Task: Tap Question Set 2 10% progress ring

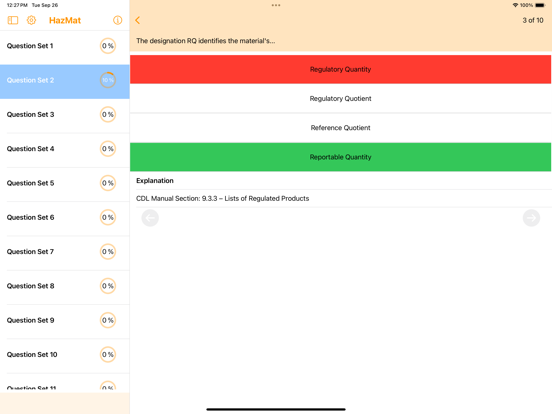Action: pos(108,80)
